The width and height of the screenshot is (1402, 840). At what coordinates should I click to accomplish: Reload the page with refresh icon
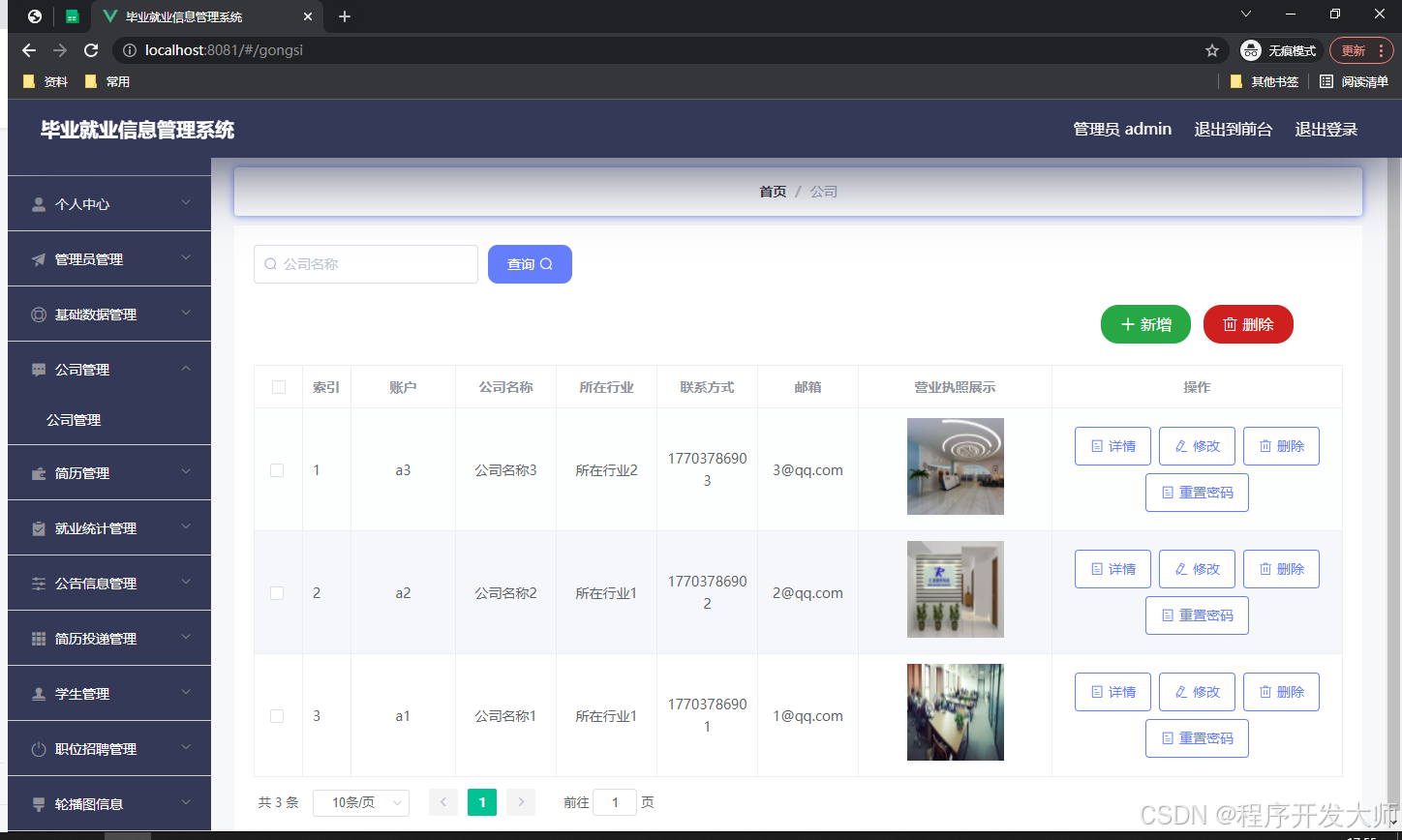[91, 50]
